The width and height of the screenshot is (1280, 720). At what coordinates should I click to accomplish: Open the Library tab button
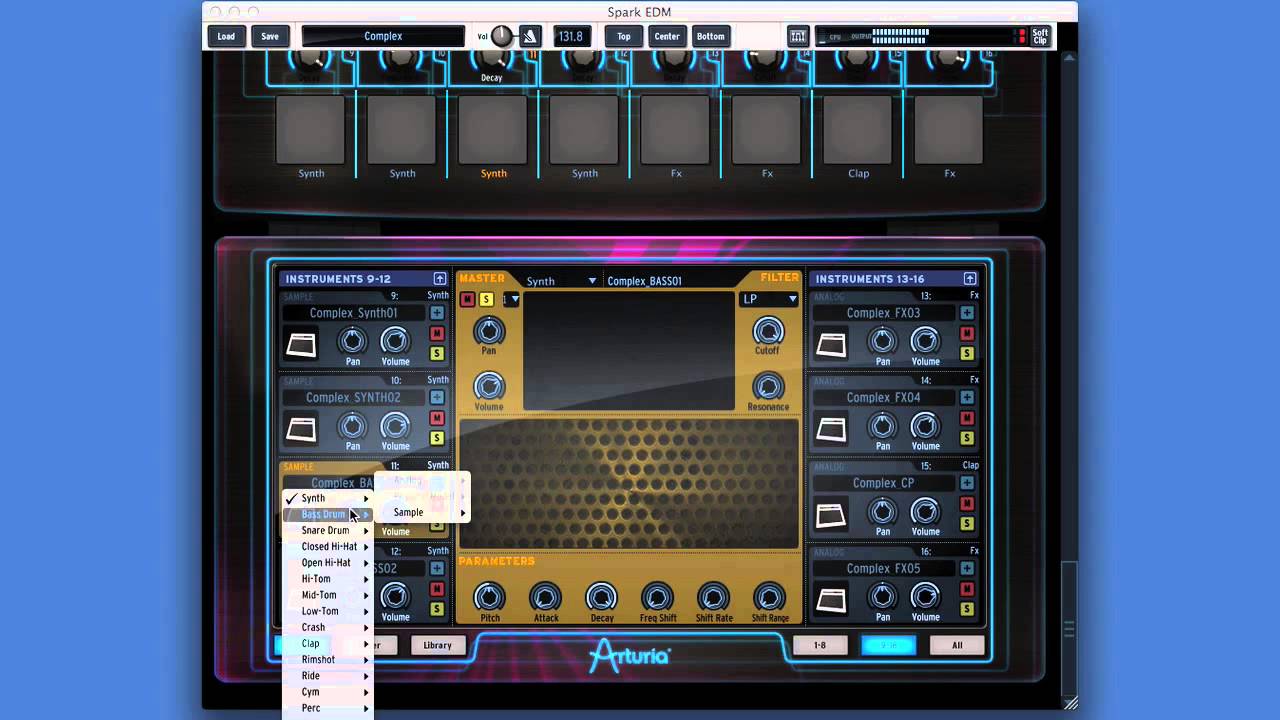pyautogui.click(x=438, y=645)
